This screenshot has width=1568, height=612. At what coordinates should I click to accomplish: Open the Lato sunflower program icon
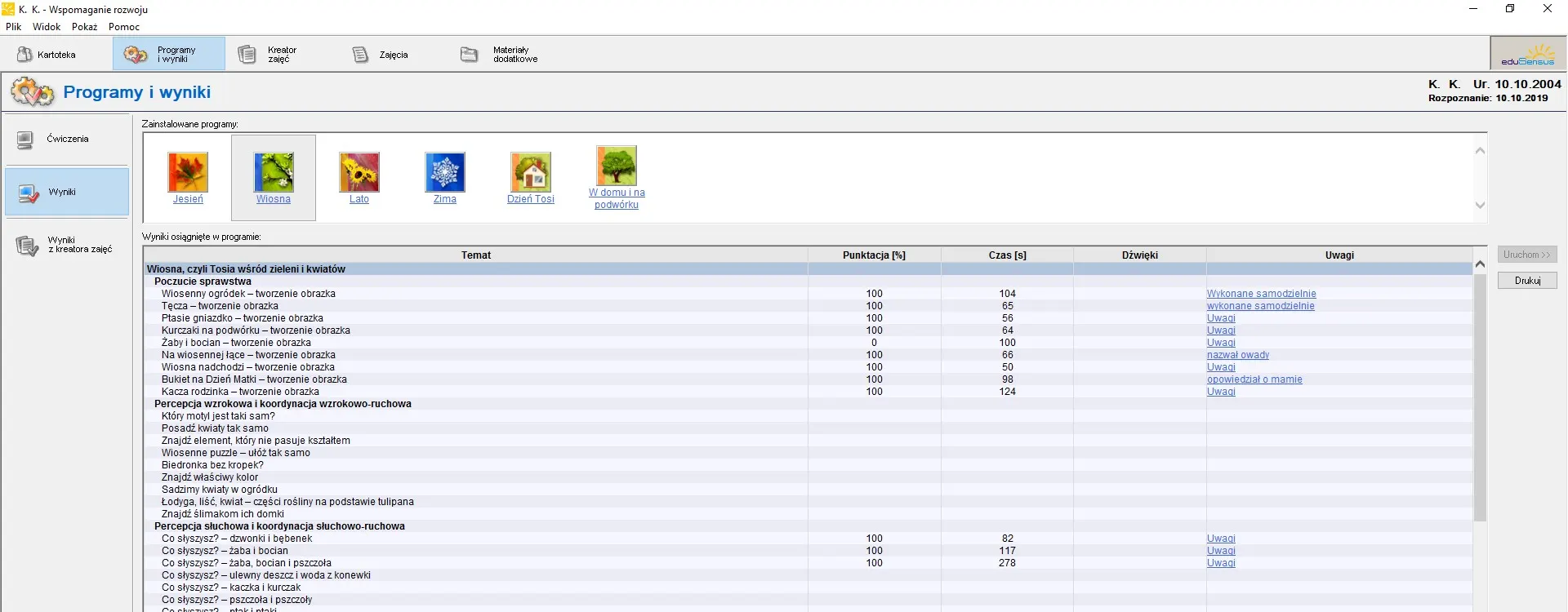point(359,172)
